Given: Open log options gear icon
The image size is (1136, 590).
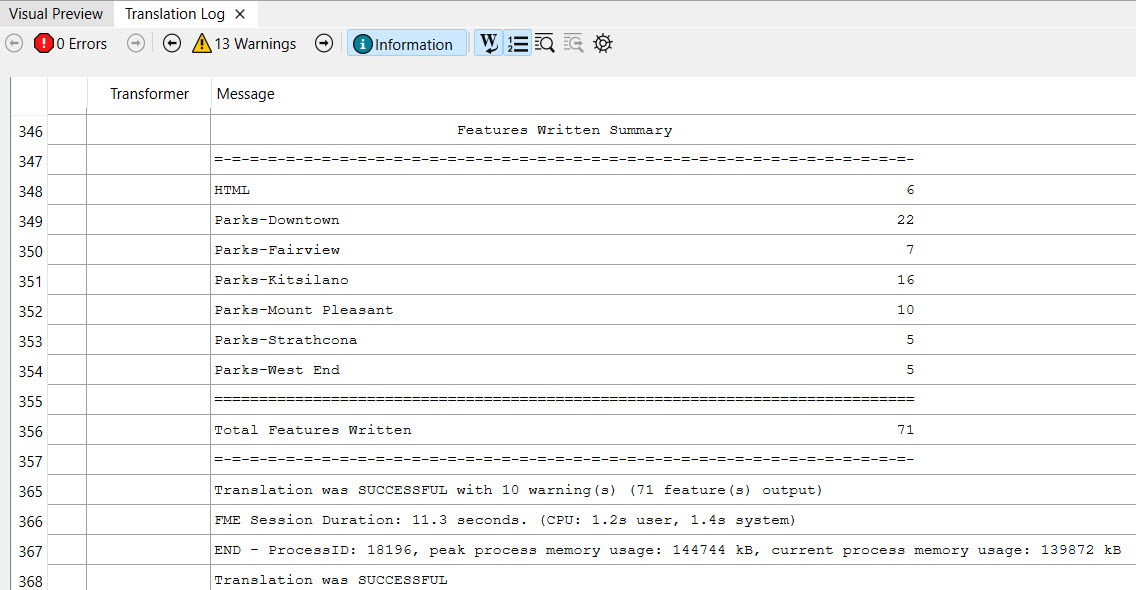Looking at the screenshot, I should tap(602, 44).
